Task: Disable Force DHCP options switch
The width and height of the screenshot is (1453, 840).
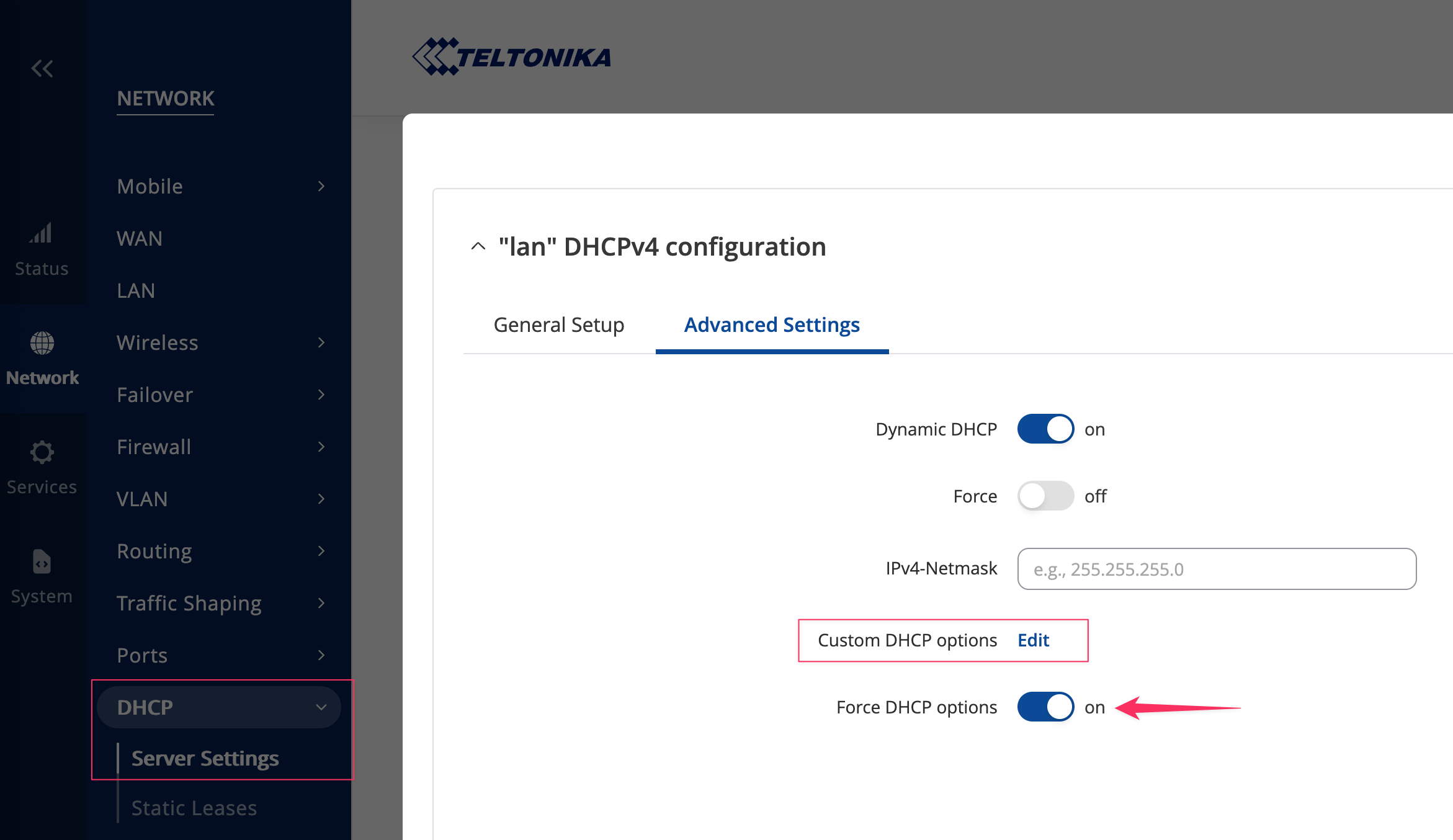Action: [1045, 707]
